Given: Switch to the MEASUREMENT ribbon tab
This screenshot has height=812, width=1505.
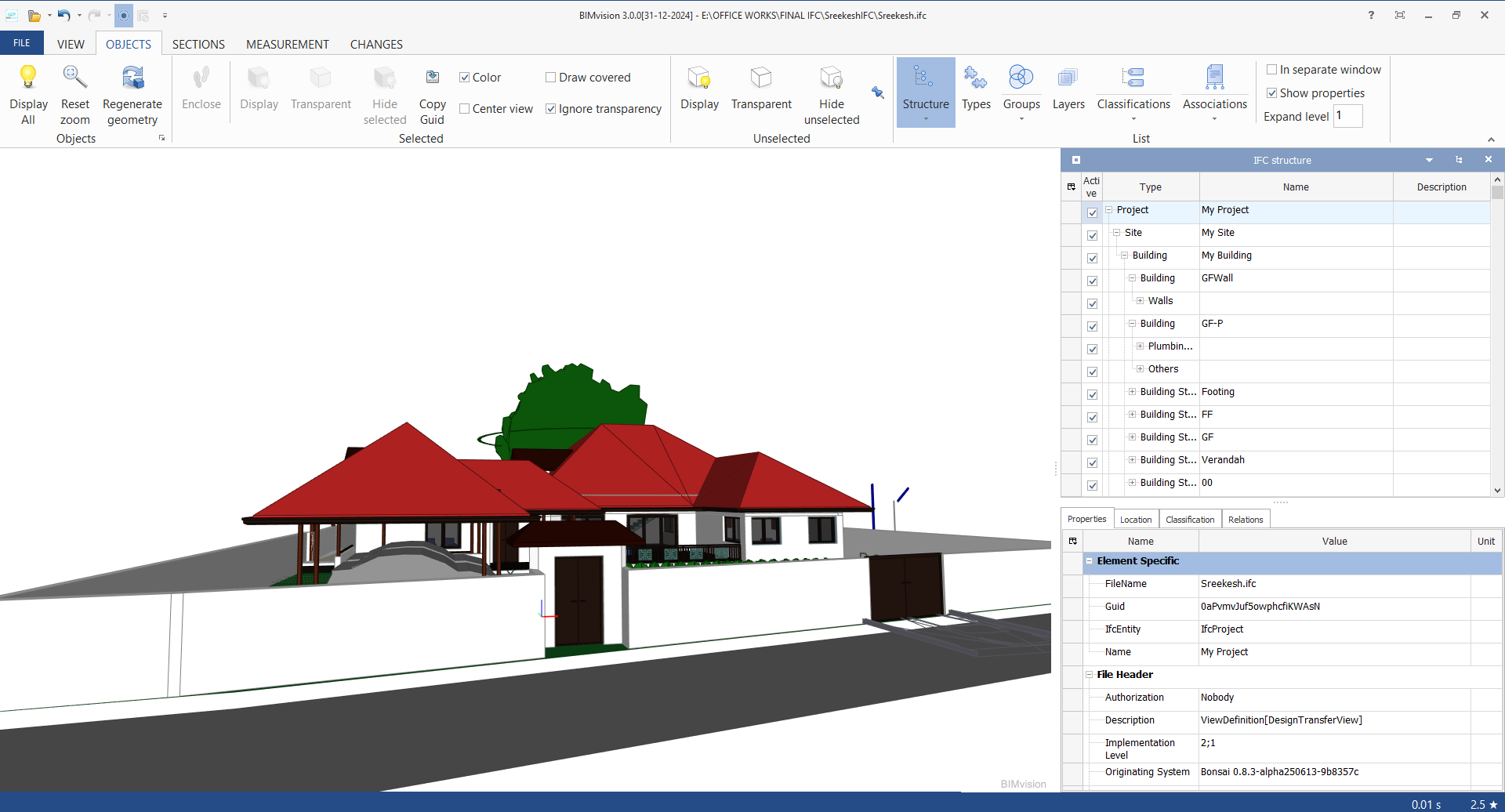Looking at the screenshot, I should (x=288, y=44).
